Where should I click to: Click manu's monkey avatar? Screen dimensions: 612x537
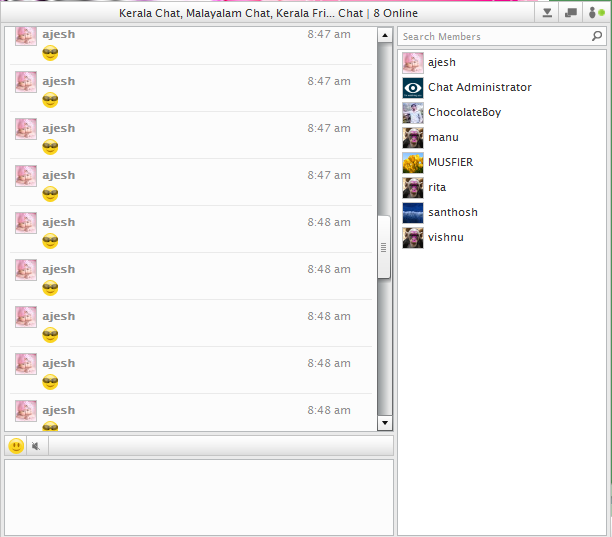(x=413, y=138)
